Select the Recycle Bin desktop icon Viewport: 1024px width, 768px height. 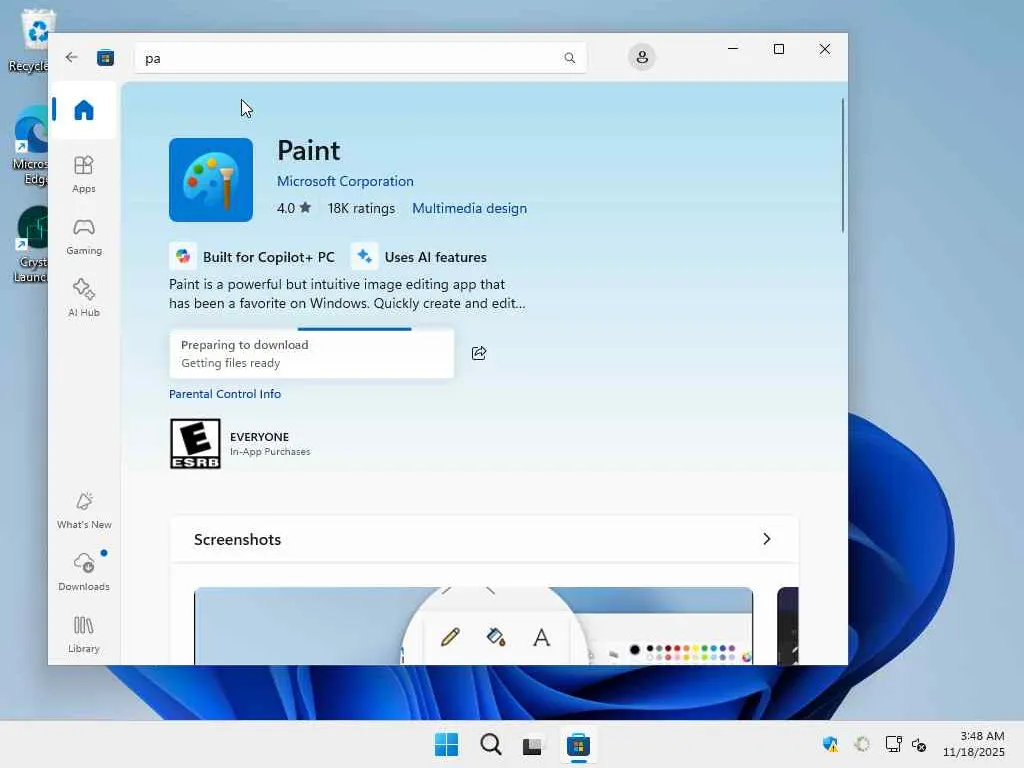[29, 40]
